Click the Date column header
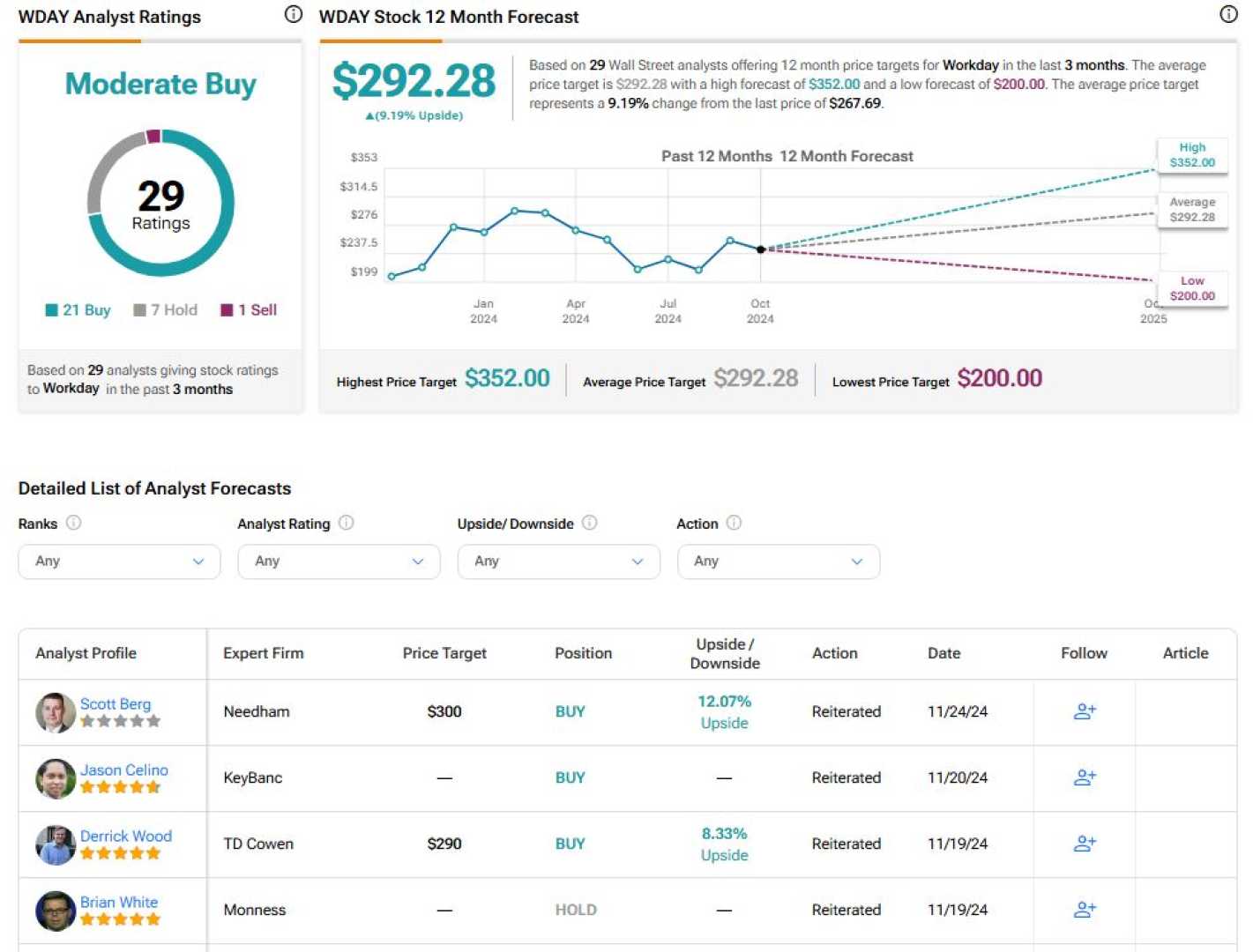 (943, 653)
